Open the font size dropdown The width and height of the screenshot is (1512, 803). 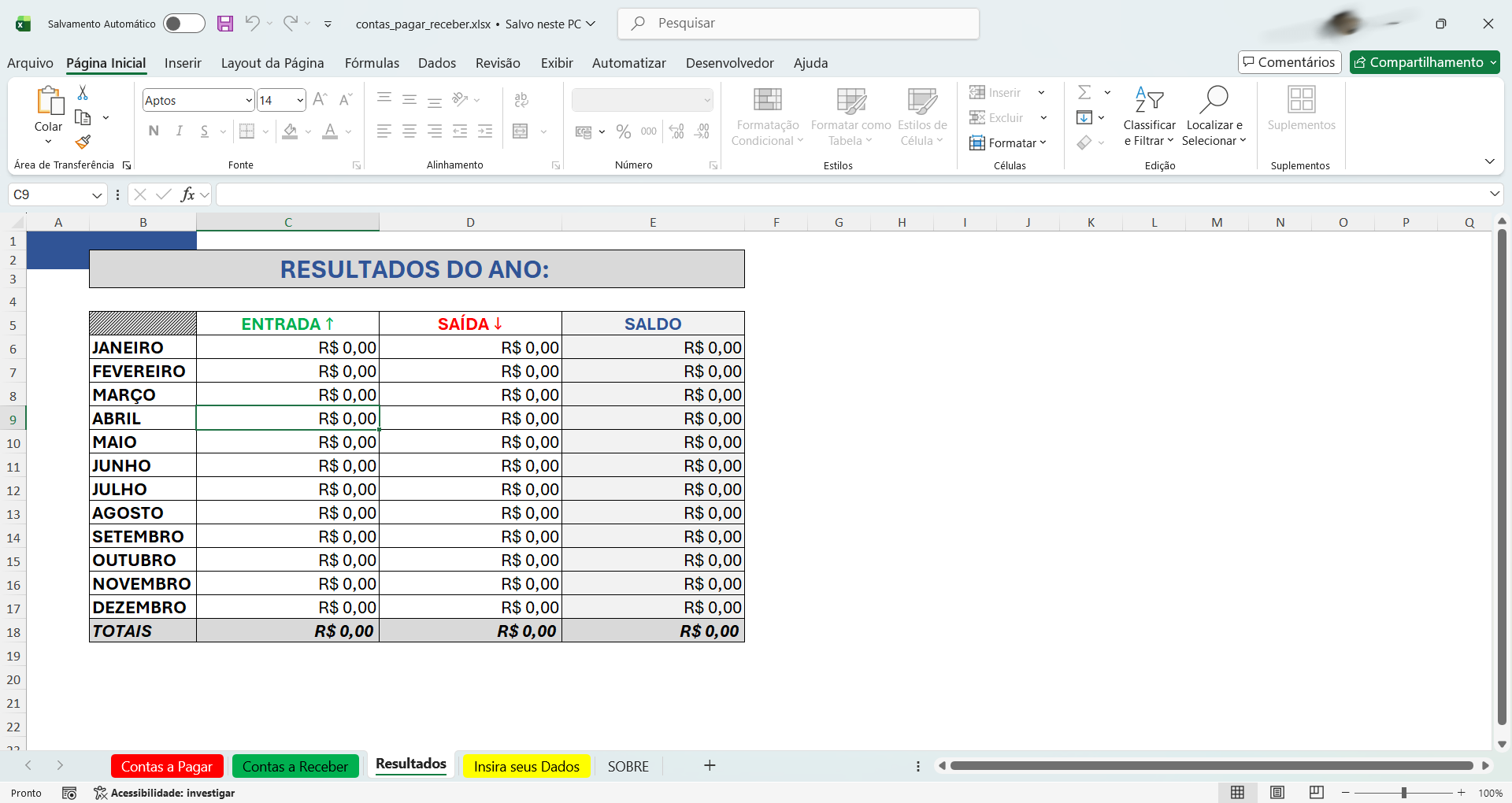tap(300, 101)
